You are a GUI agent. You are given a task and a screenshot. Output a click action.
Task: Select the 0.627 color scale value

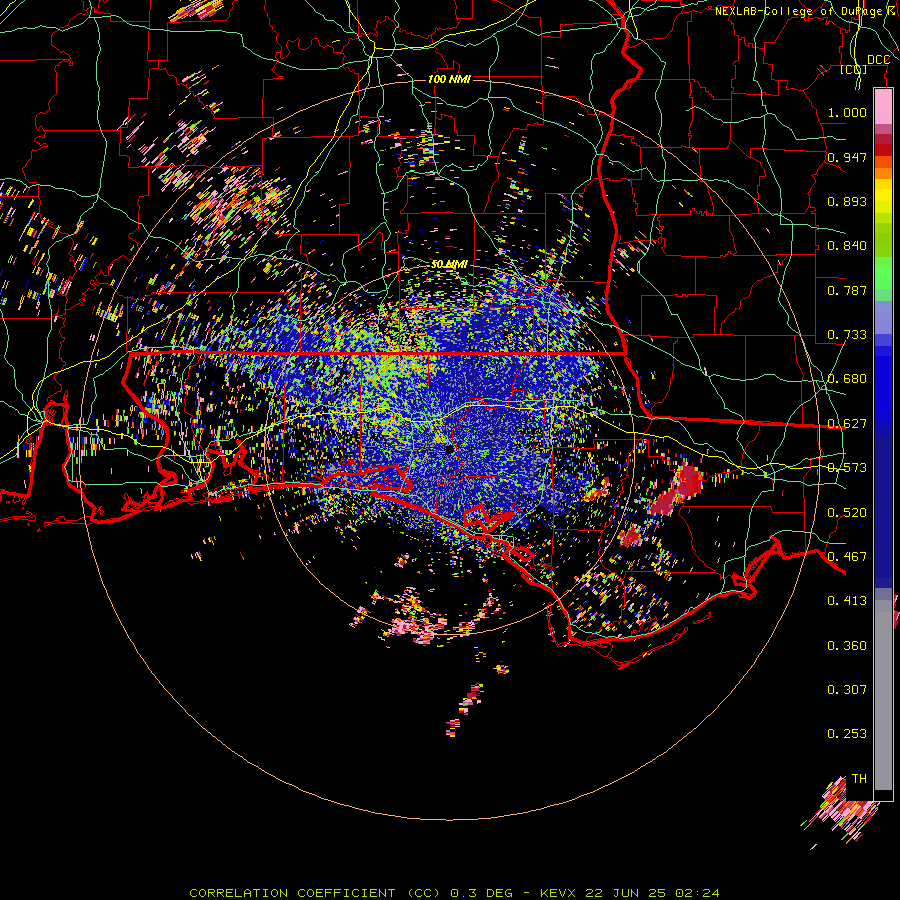pyautogui.click(x=847, y=424)
